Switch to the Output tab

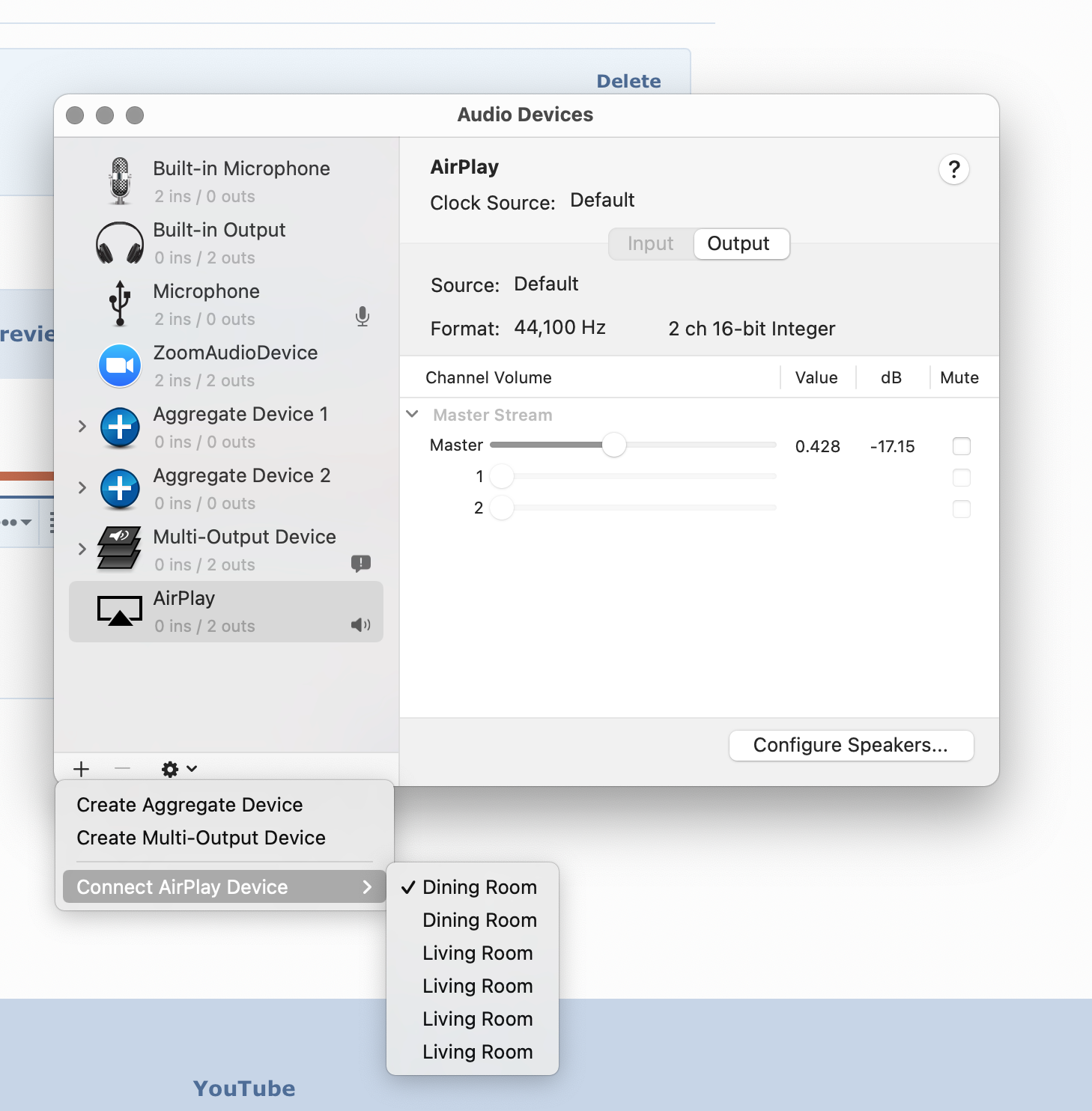[741, 243]
